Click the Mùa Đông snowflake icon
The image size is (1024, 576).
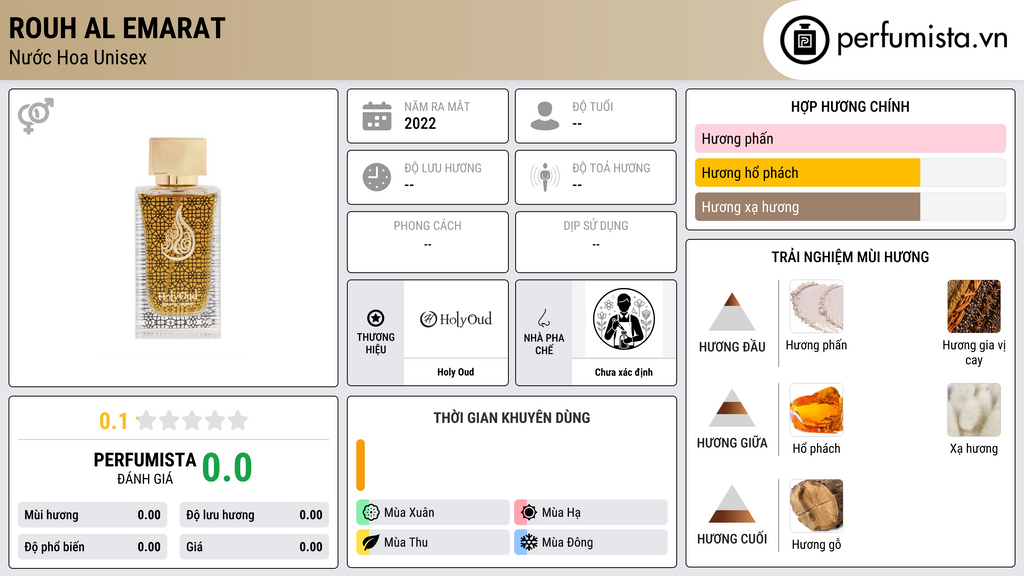(529, 542)
